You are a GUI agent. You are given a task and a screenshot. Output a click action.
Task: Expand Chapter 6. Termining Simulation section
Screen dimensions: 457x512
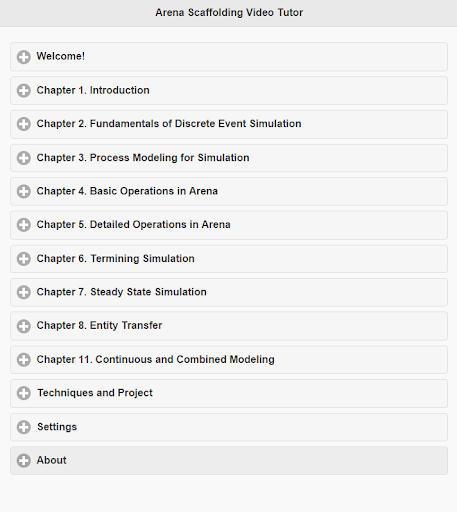229,259
